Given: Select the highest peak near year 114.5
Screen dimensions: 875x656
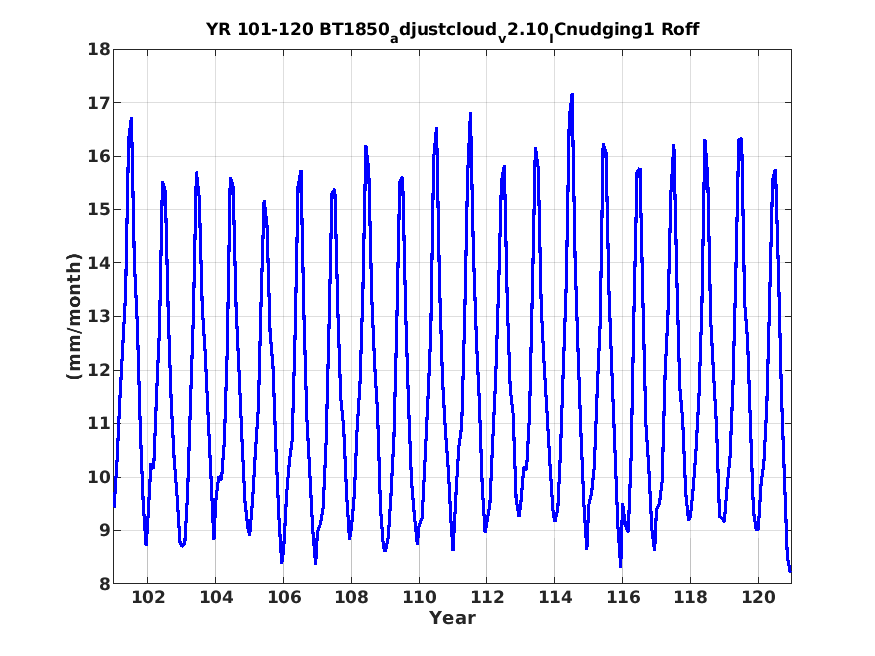Looking at the screenshot, I should point(572,95).
